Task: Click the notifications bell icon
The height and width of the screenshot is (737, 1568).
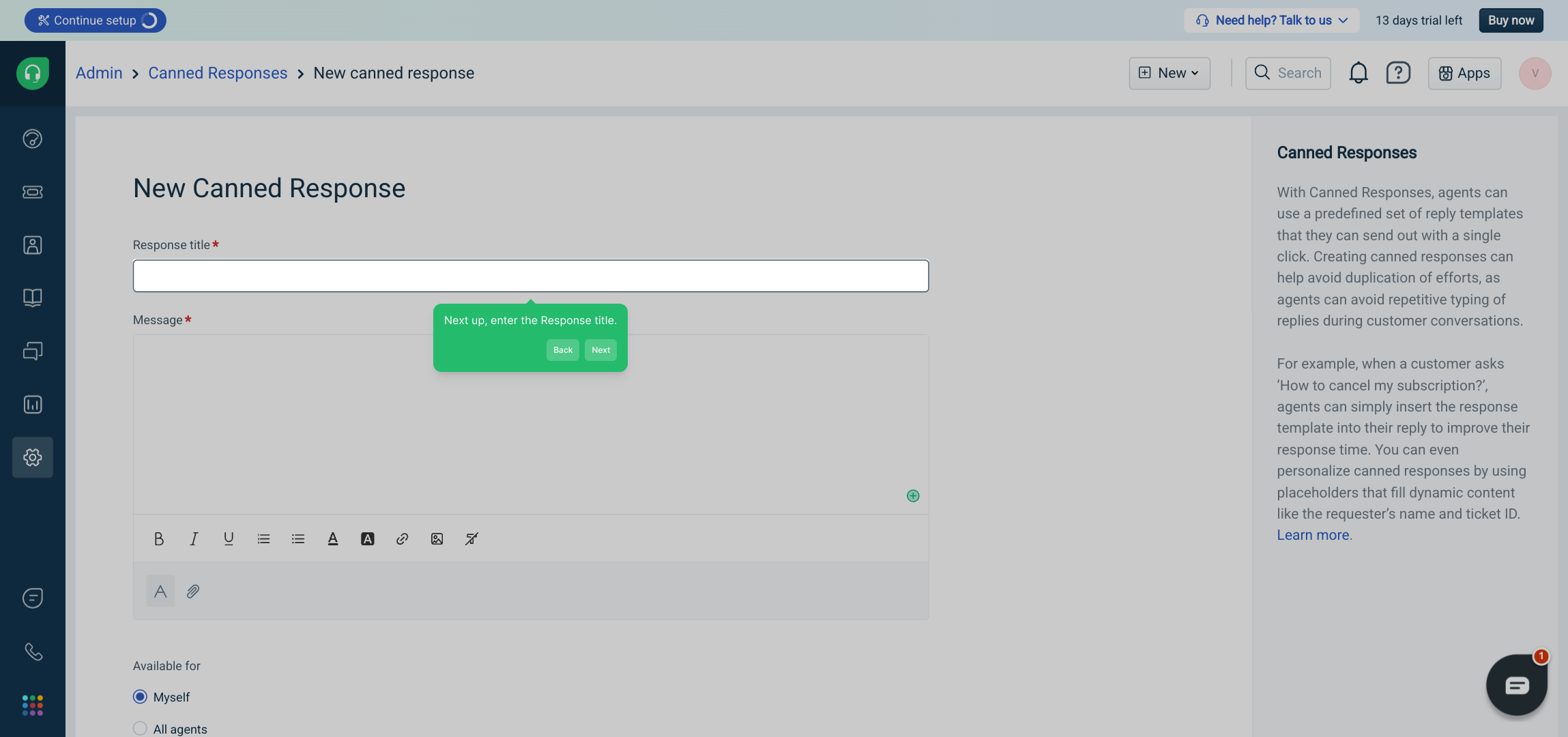Action: point(1358,73)
